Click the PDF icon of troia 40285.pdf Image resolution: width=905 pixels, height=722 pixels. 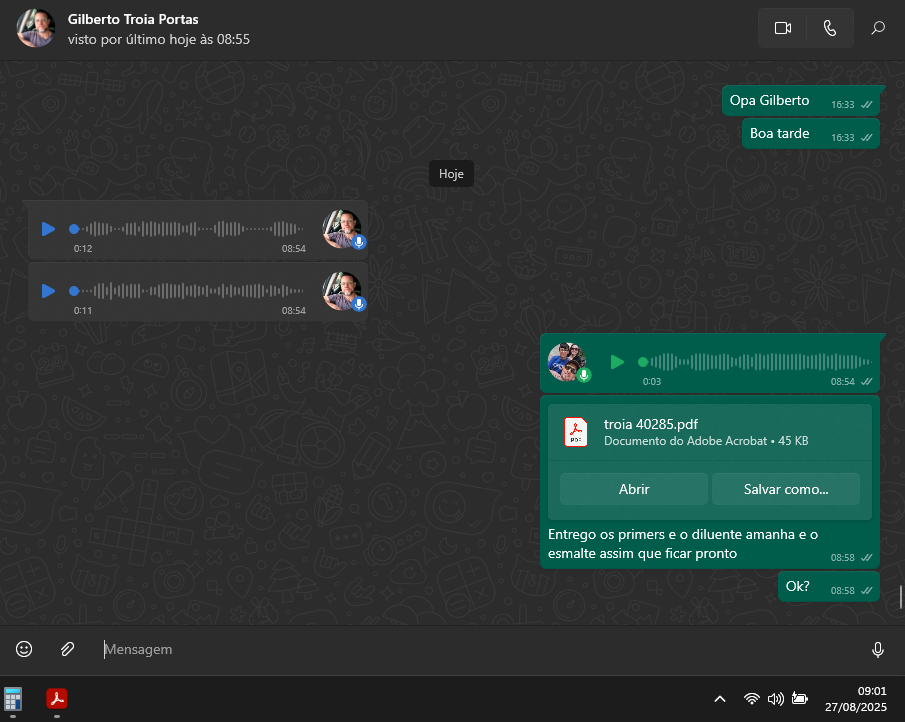point(576,432)
